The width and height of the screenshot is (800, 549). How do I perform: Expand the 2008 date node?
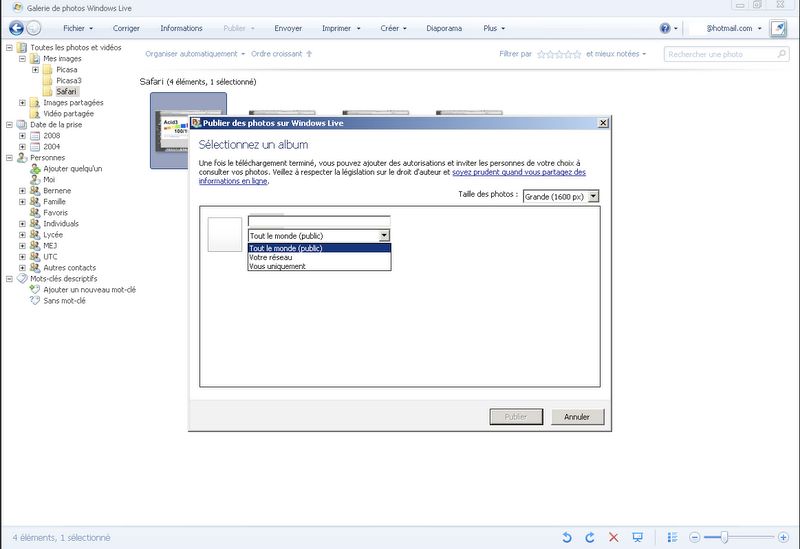coord(22,136)
